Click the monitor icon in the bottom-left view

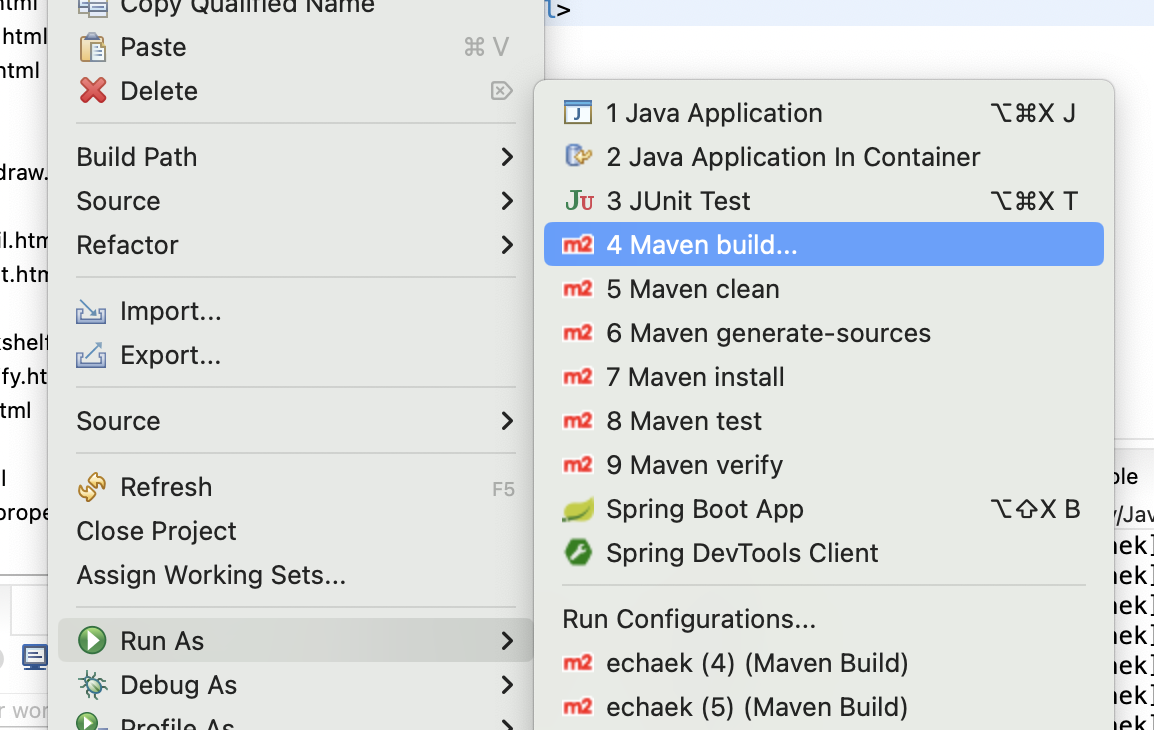(35, 656)
